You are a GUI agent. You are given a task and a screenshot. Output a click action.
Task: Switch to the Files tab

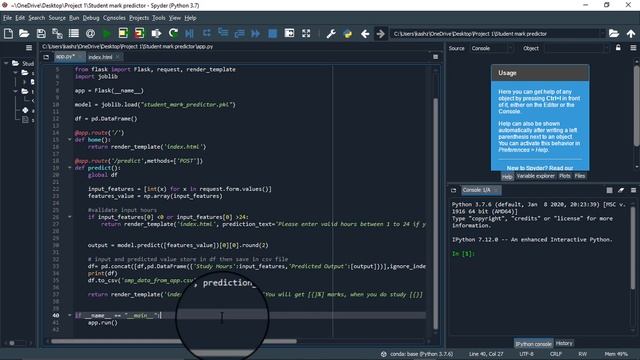pos(580,176)
